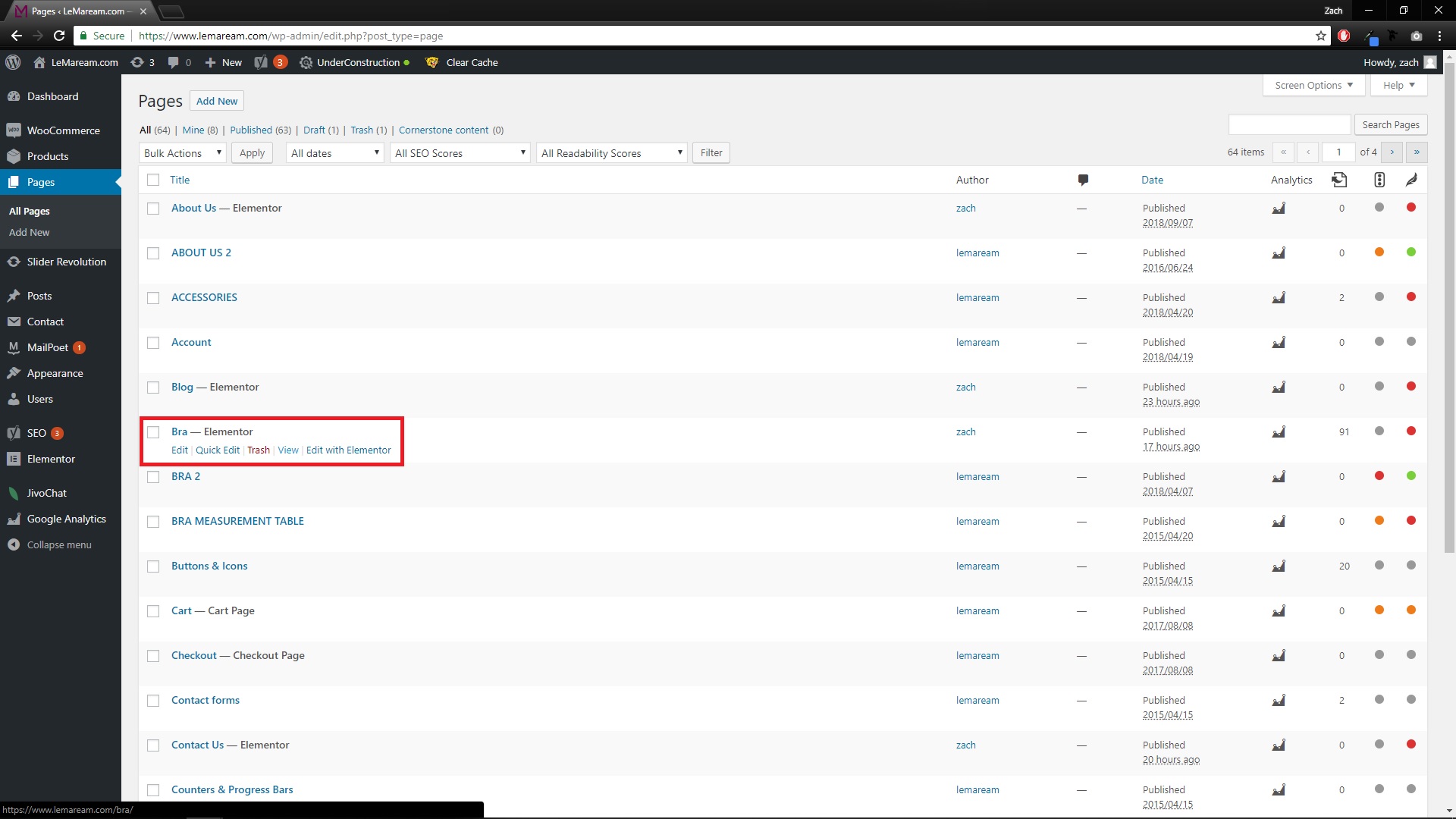Image resolution: width=1456 pixels, height=819 pixels.
Task: Click the Filter button
Action: click(711, 153)
